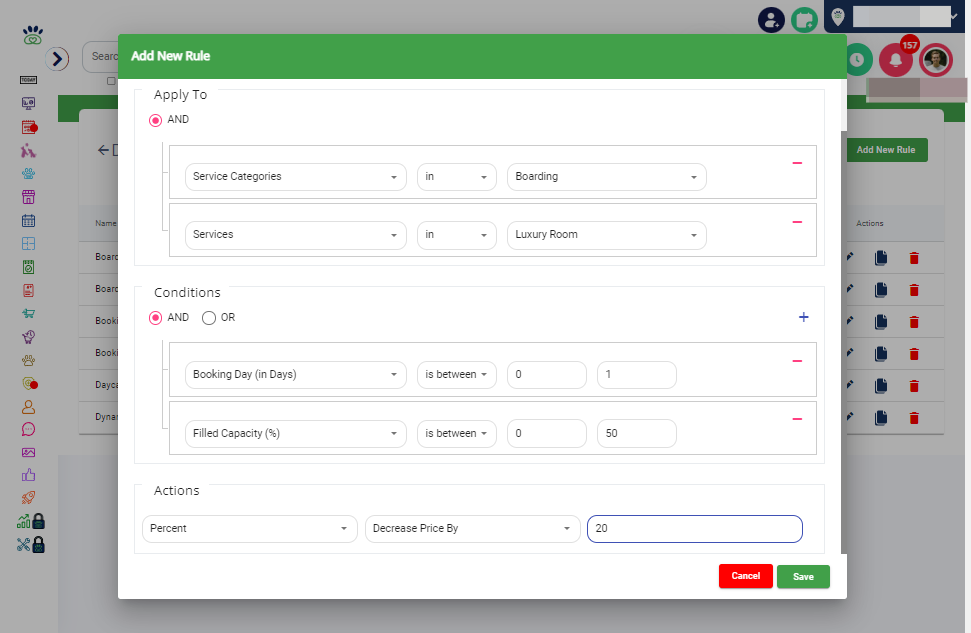971x633 pixels.
Task: Select the AND radio under Apply To
Action: 155,120
